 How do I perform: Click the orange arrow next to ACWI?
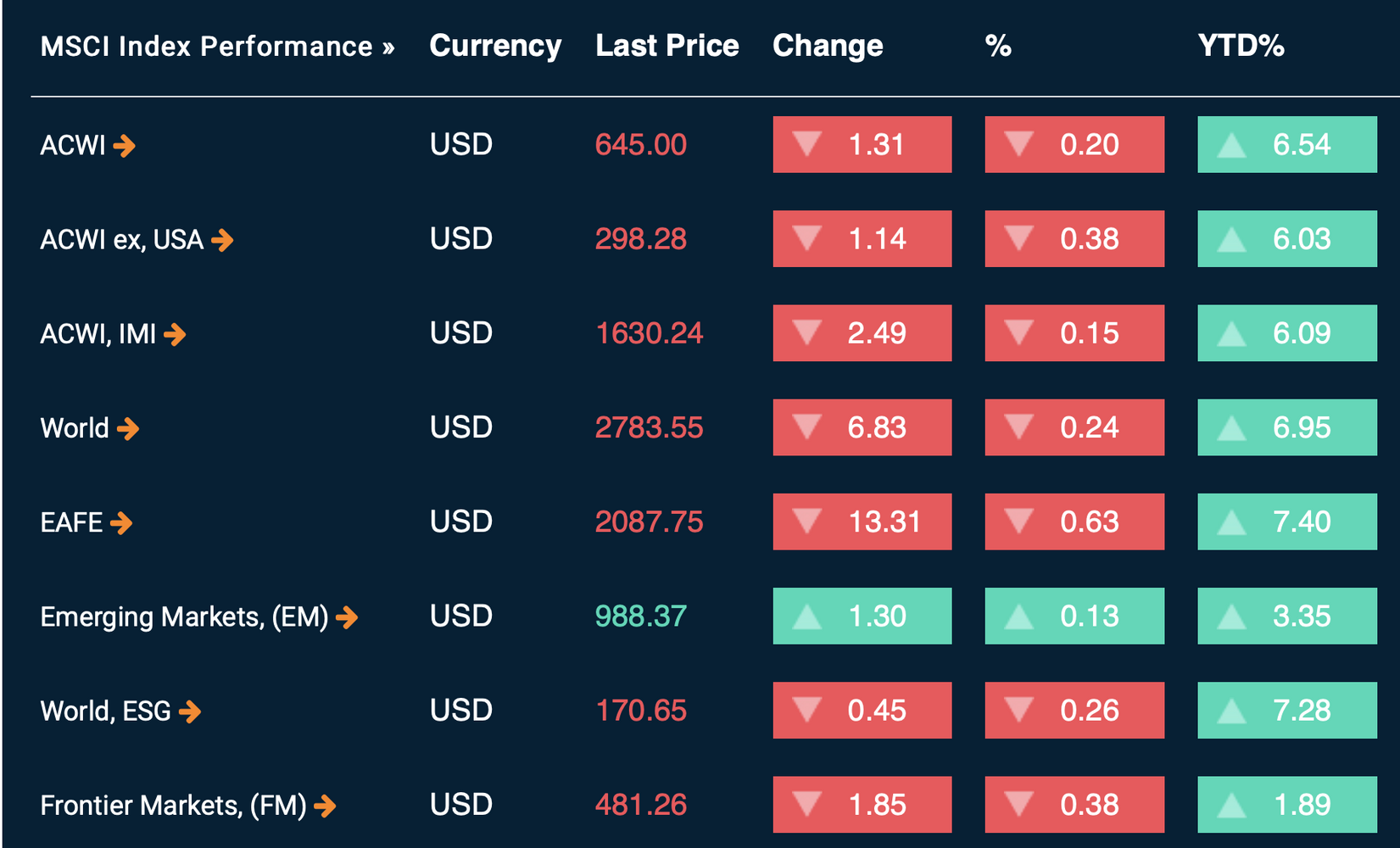click(125, 146)
